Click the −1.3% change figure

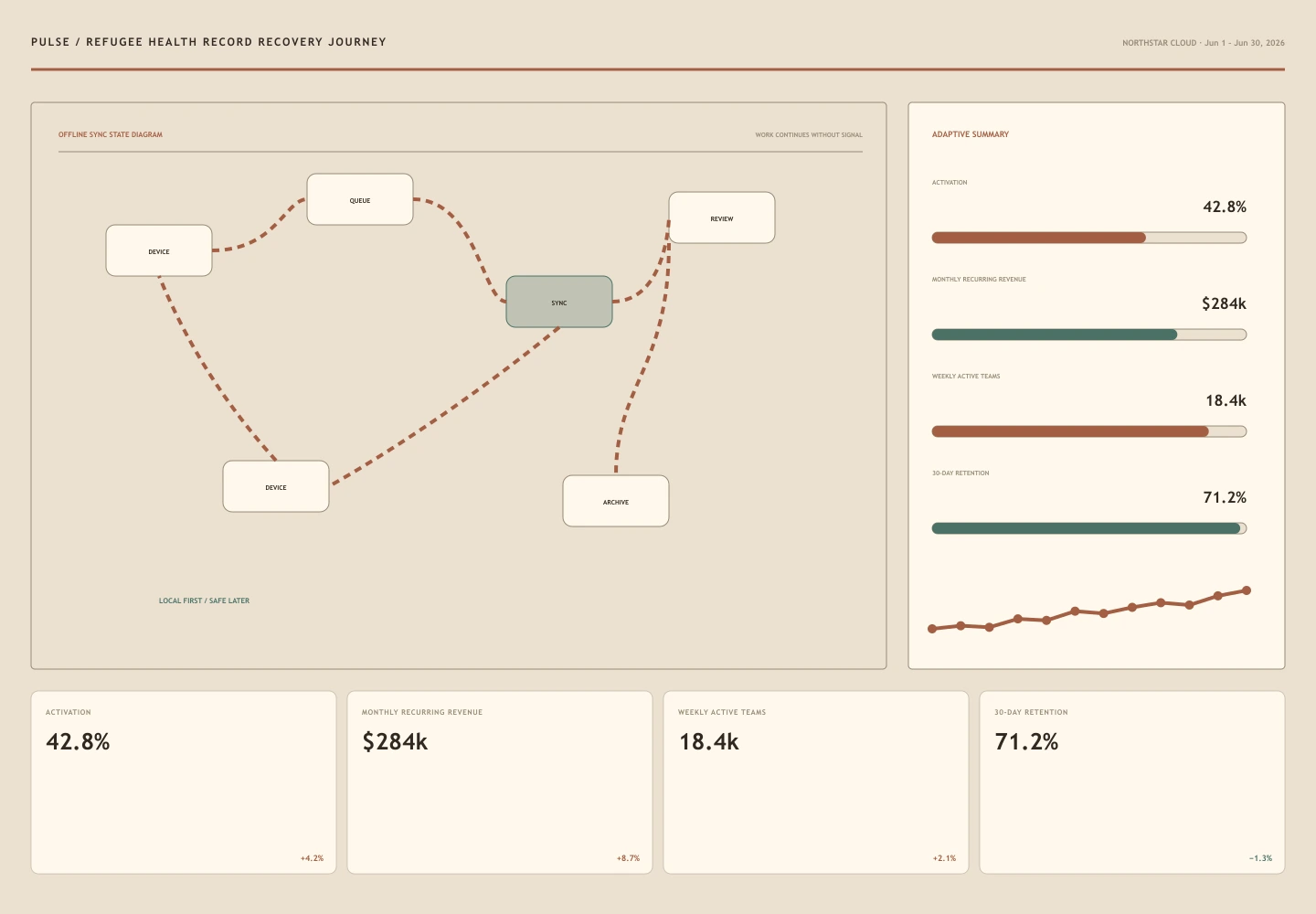(x=1260, y=858)
